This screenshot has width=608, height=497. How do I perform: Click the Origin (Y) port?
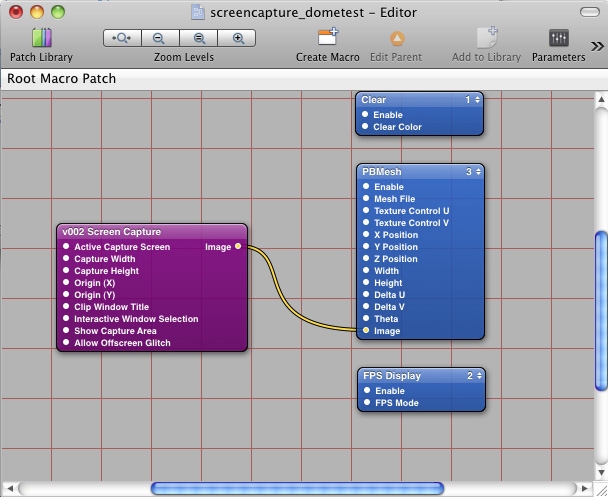66,295
